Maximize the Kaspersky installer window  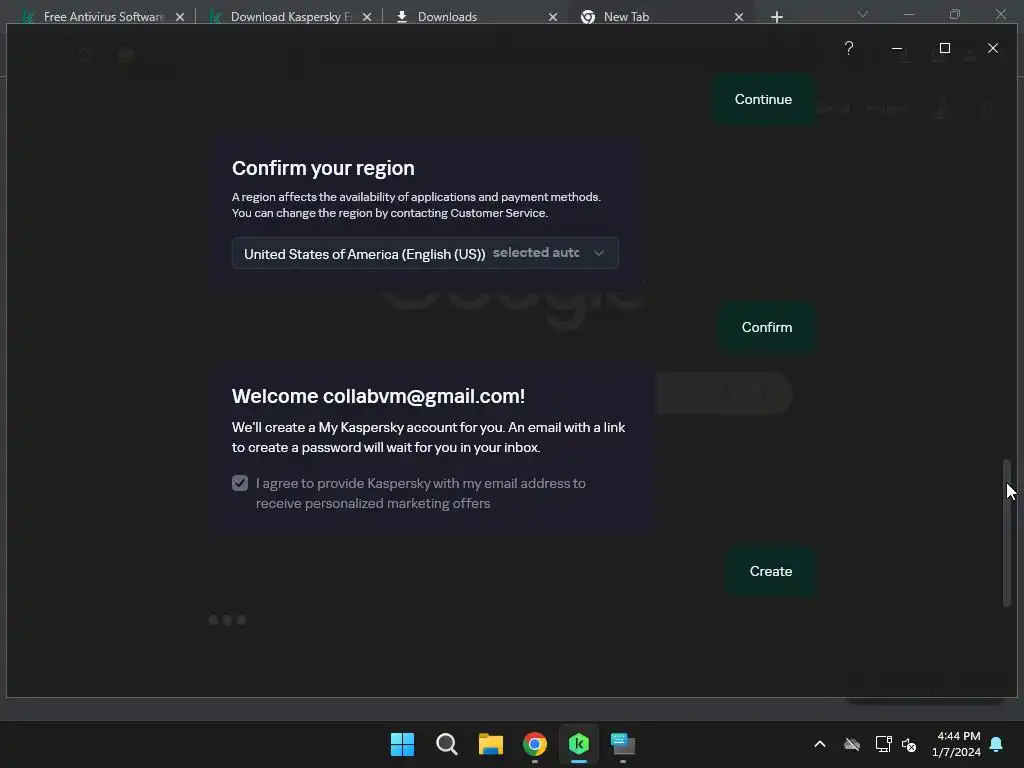[944, 48]
